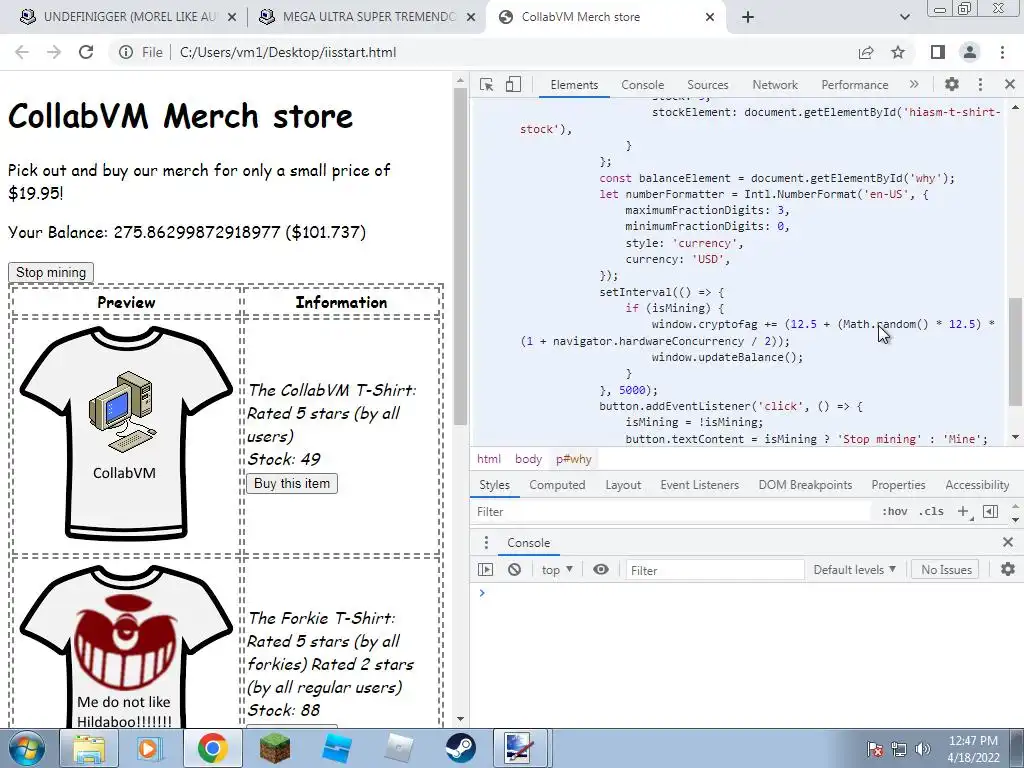The height and width of the screenshot is (768, 1024).
Task: Open Steam from the taskbar
Action: [460, 748]
